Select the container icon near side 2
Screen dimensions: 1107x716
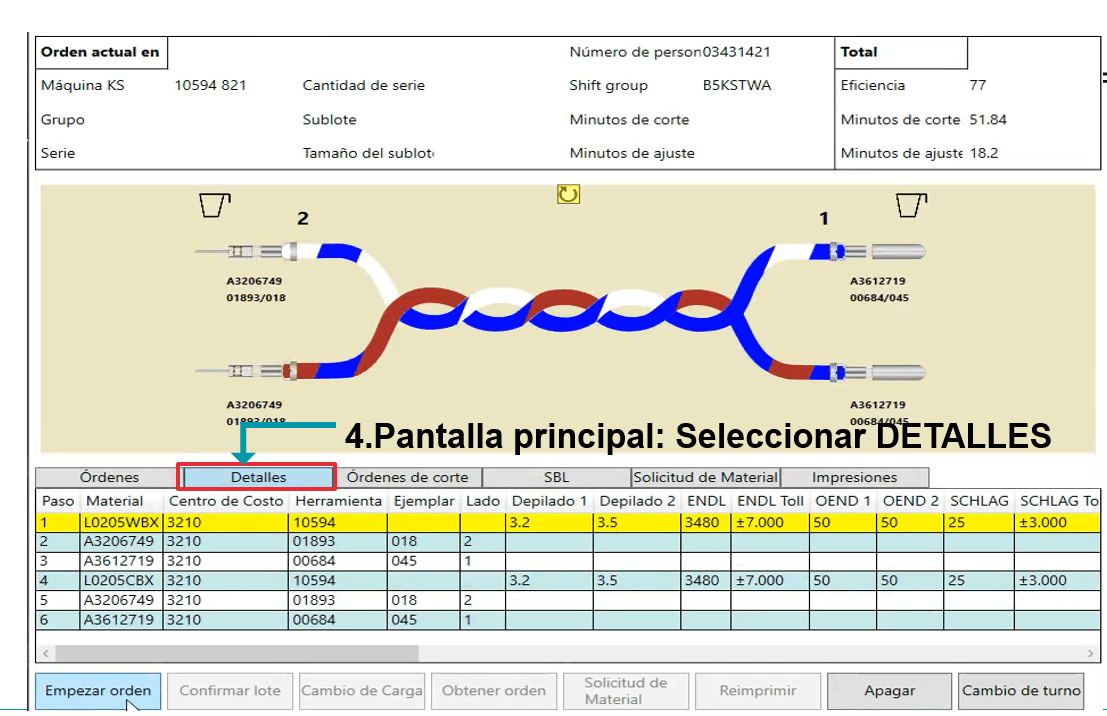click(x=215, y=205)
